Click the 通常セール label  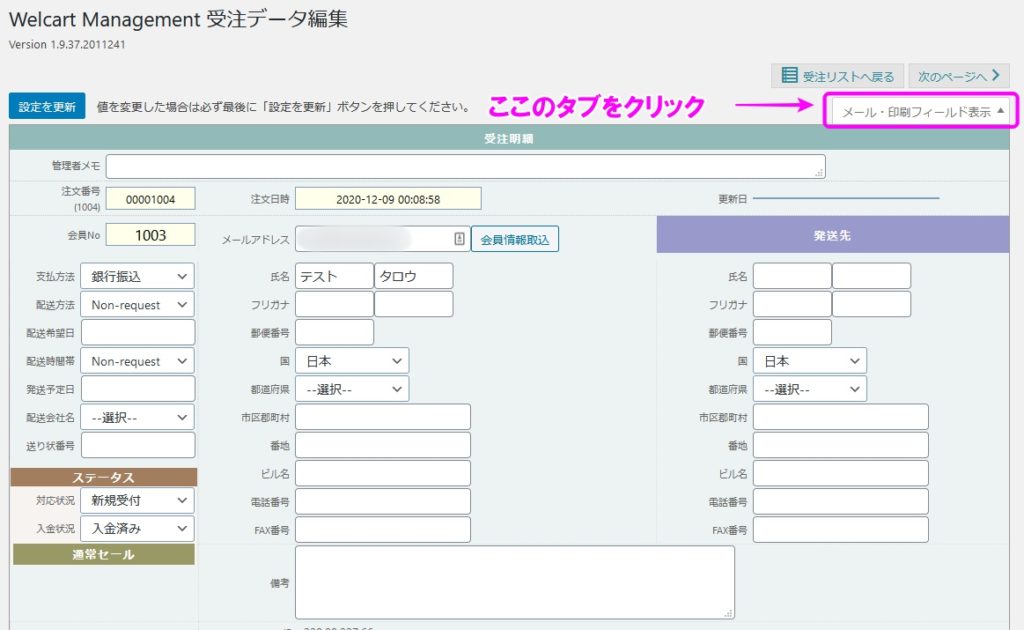[104, 554]
